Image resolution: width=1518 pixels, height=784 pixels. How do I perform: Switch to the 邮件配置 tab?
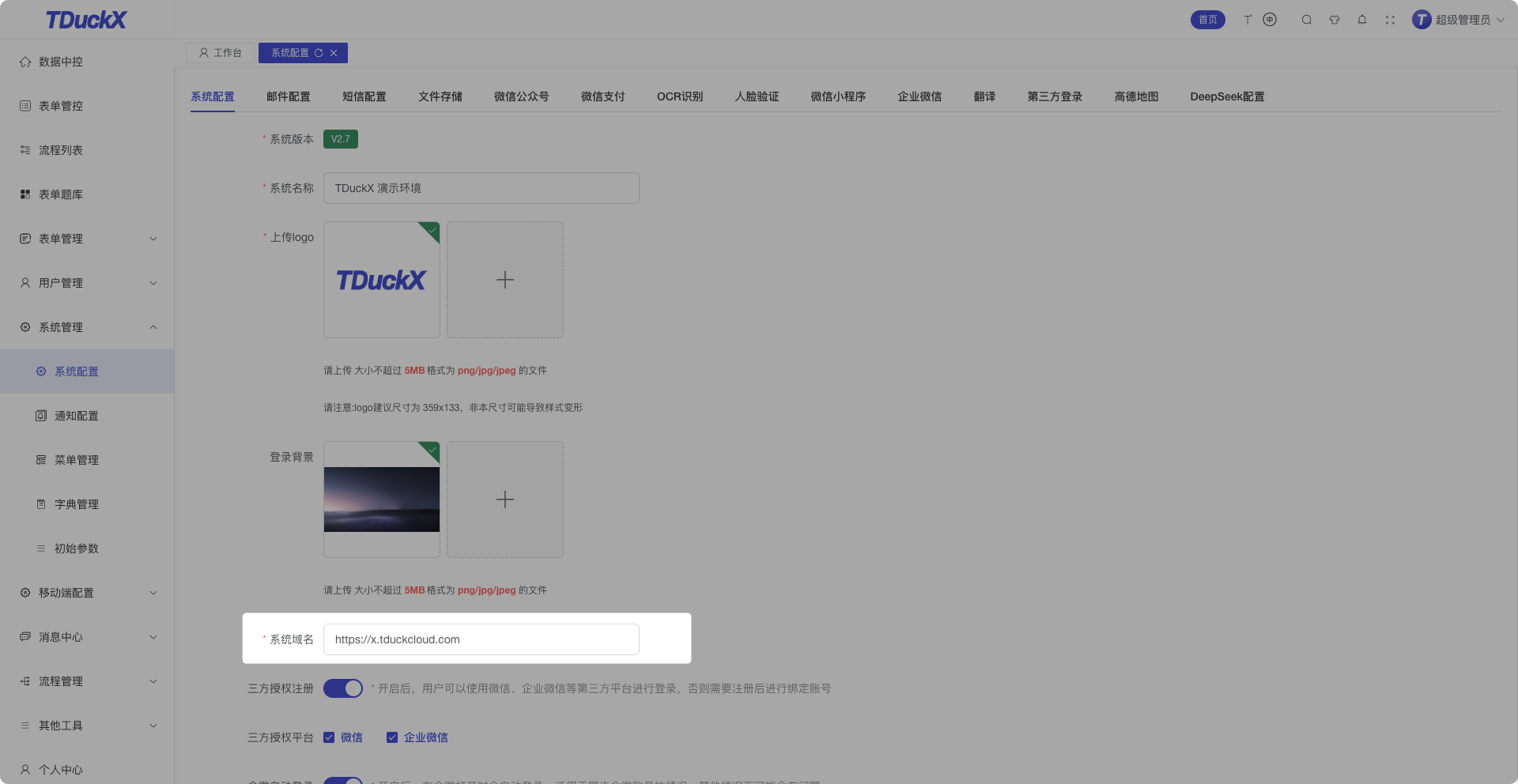(289, 96)
